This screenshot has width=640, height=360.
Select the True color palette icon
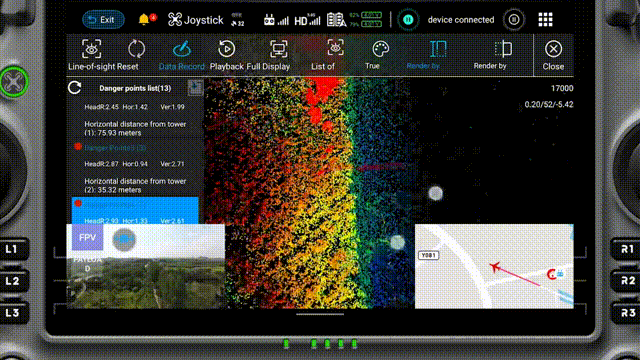[x=380, y=49]
